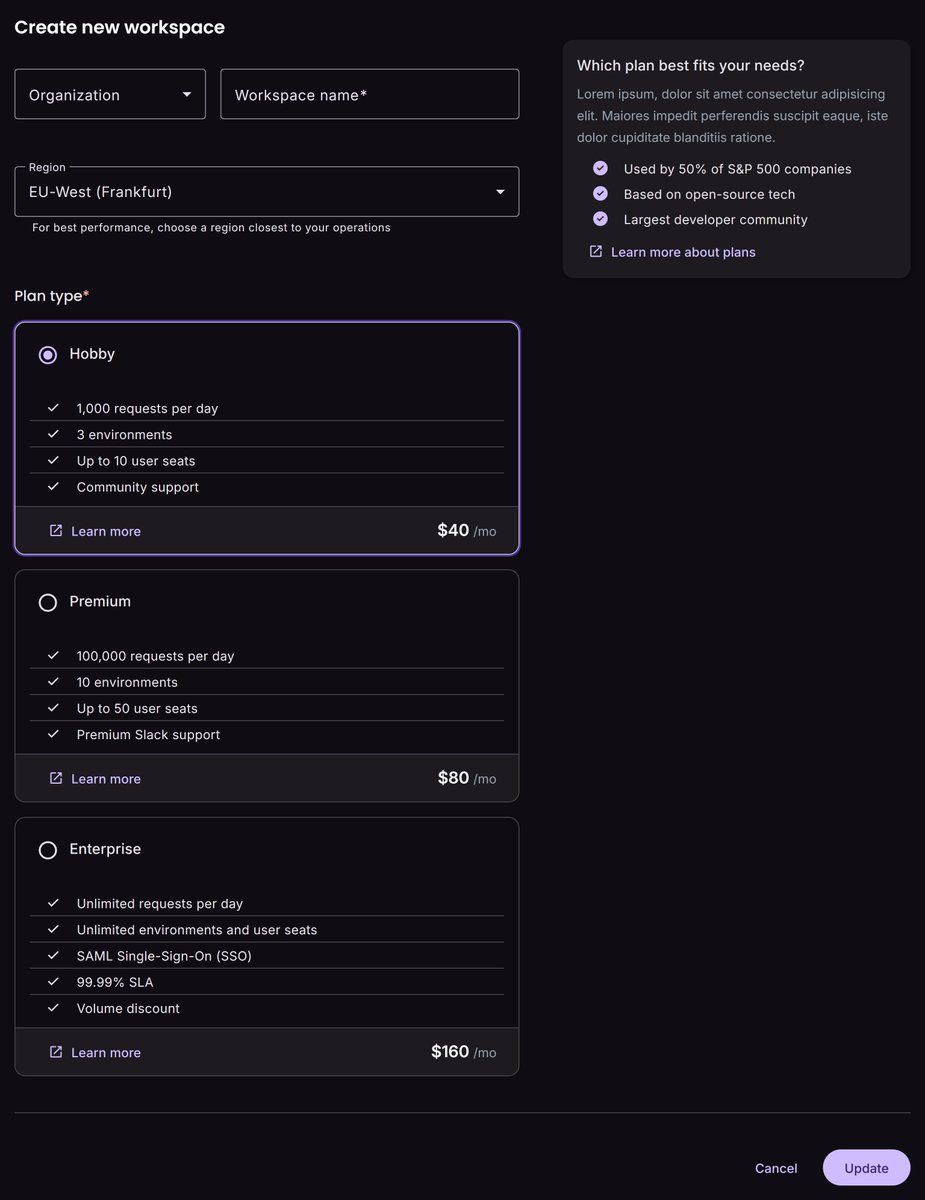Expand the Region dropdown arrow
The image size is (925, 1200).
[500, 192]
